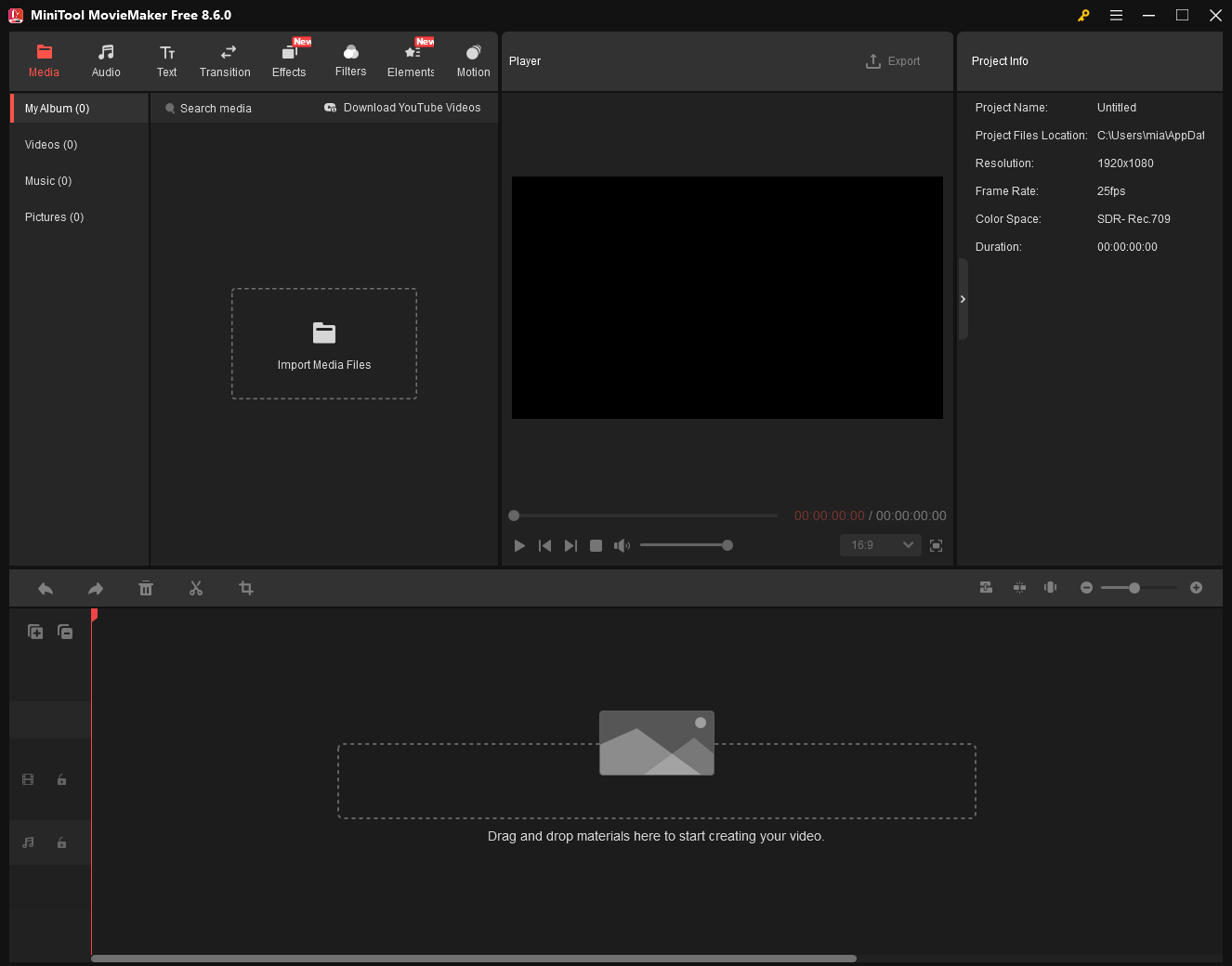The image size is (1232, 966).
Task: Click the Delete trash icon
Action: 146,589
